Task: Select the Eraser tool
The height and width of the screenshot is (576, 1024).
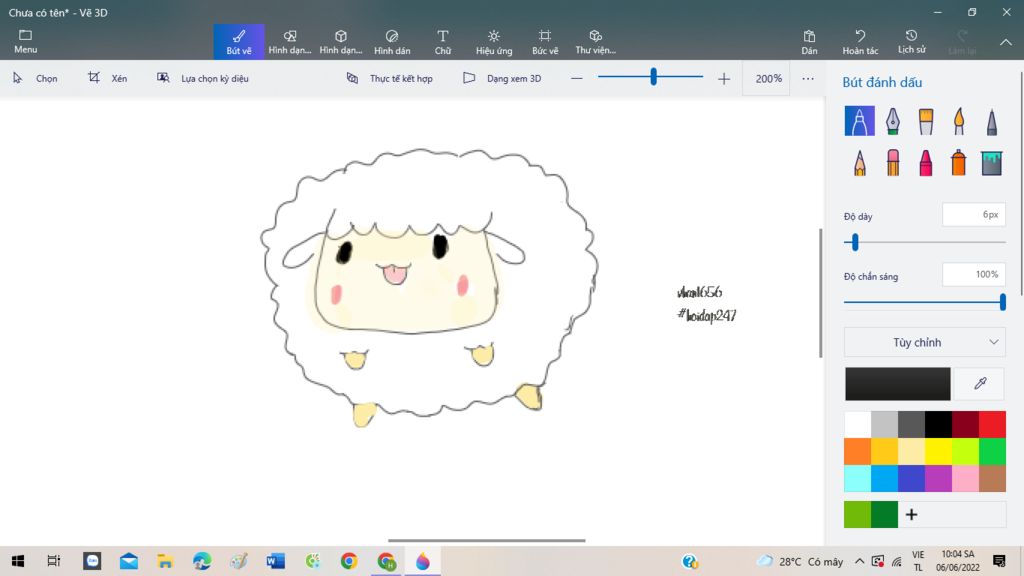Action: [x=893, y=162]
